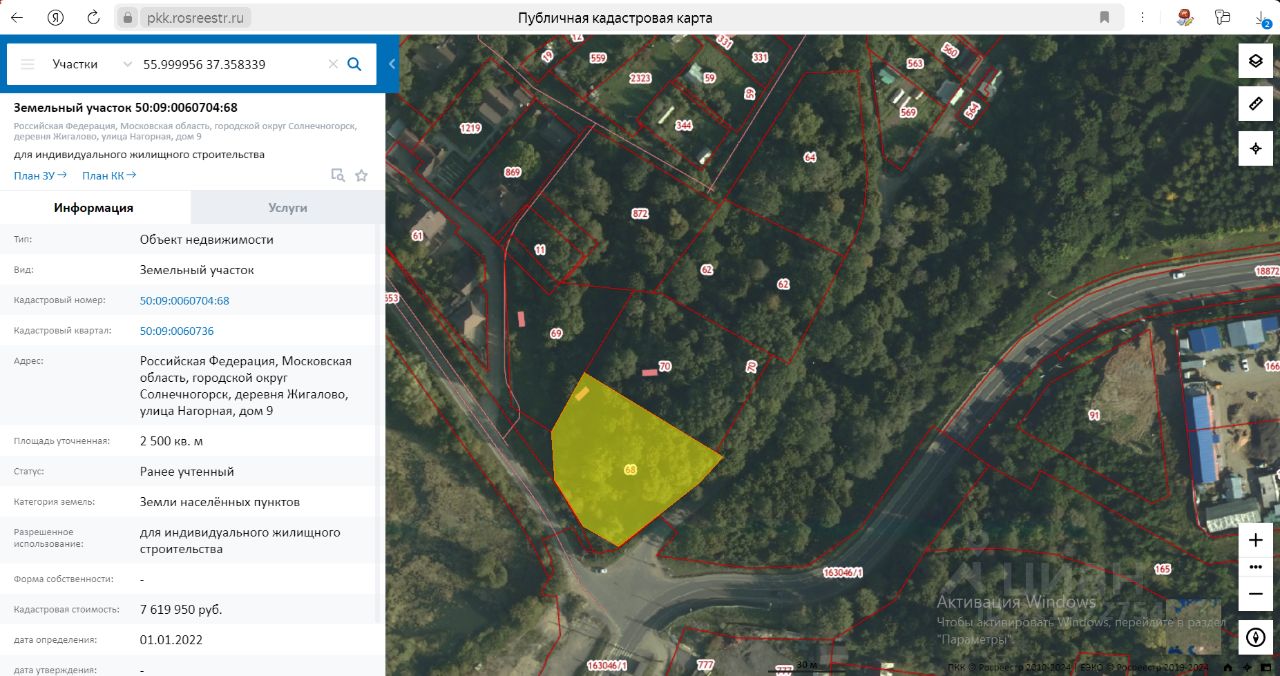Add parcel to favorites with star
Viewport: 1280px width, 676px height.
(x=362, y=175)
